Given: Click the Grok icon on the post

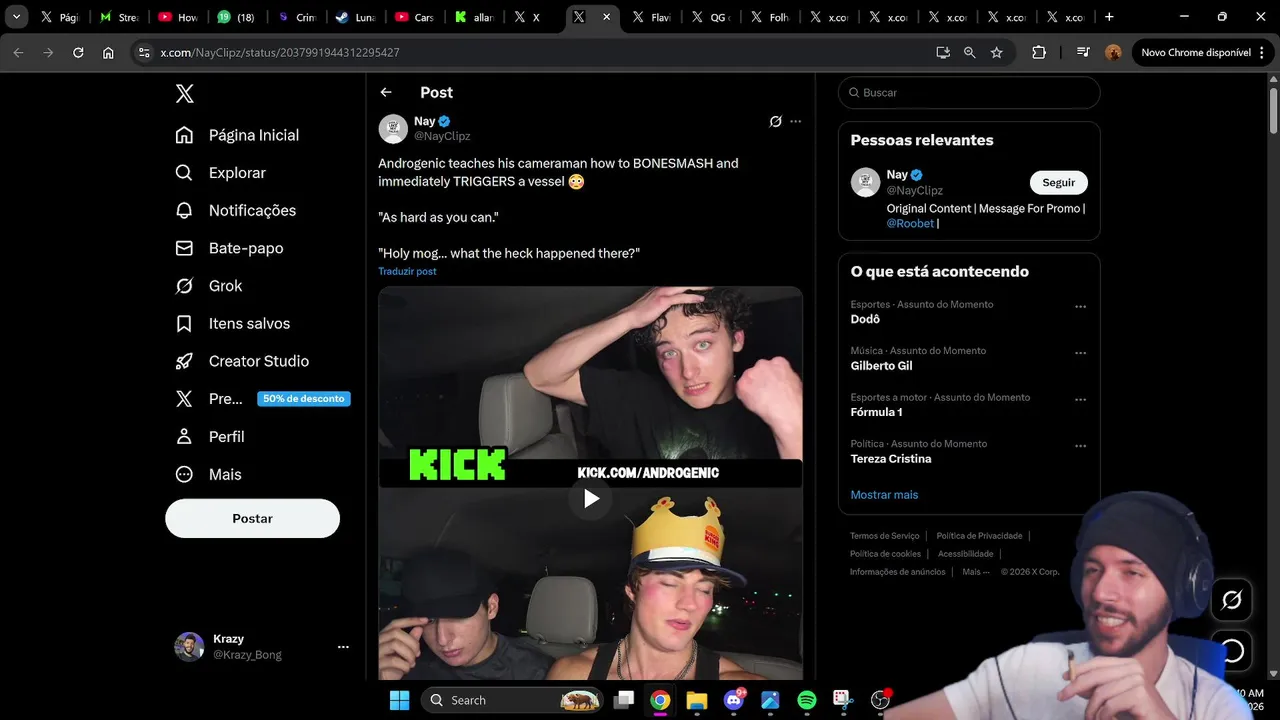Looking at the screenshot, I should pyautogui.click(x=775, y=121).
